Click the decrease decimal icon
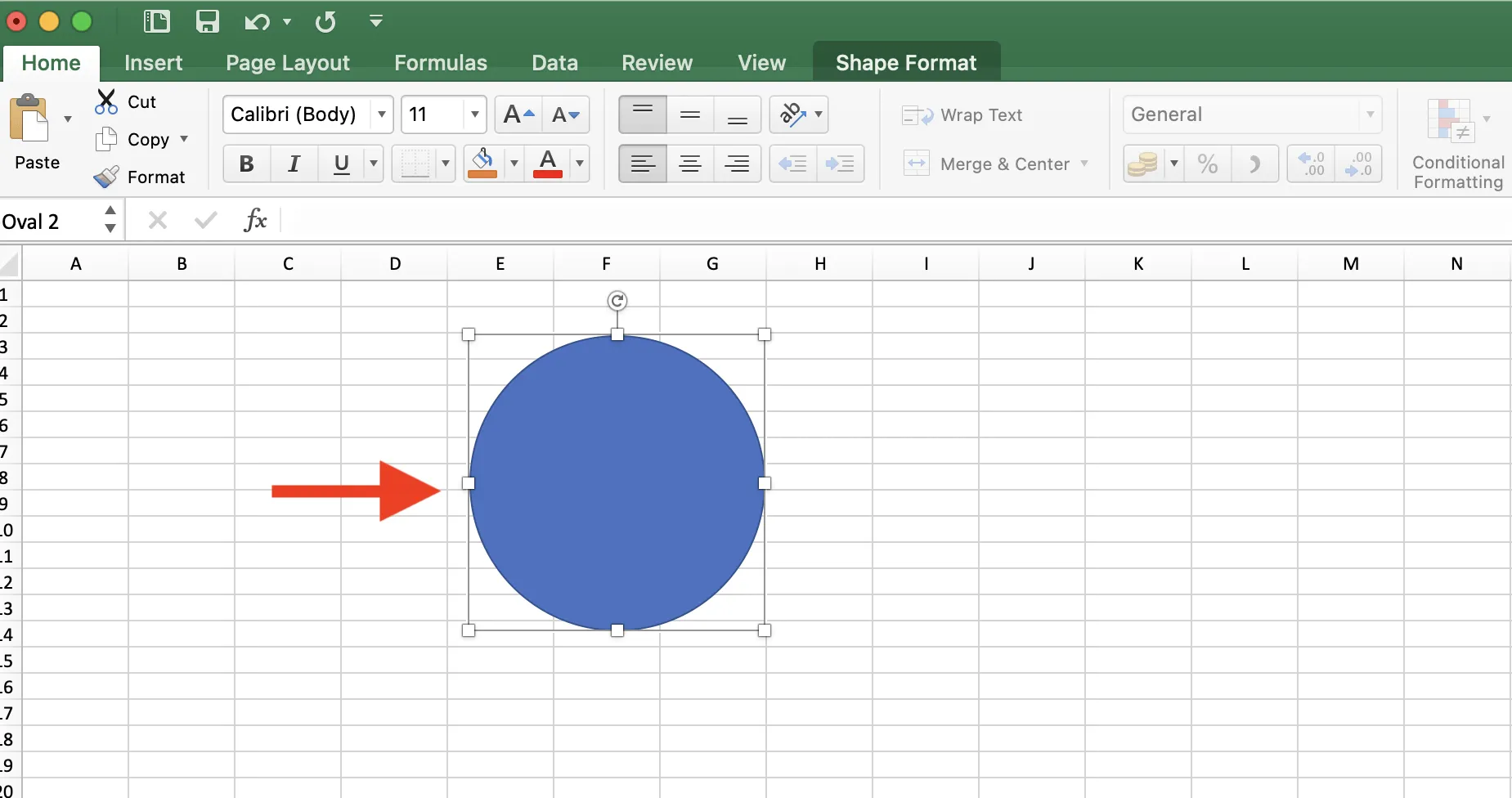This screenshot has height=798, width=1512. click(x=1358, y=164)
